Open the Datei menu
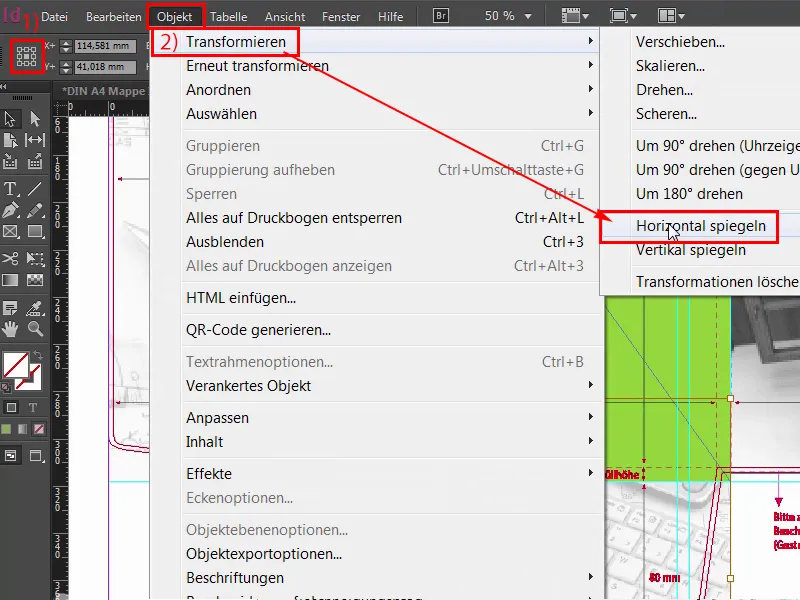 pos(54,17)
